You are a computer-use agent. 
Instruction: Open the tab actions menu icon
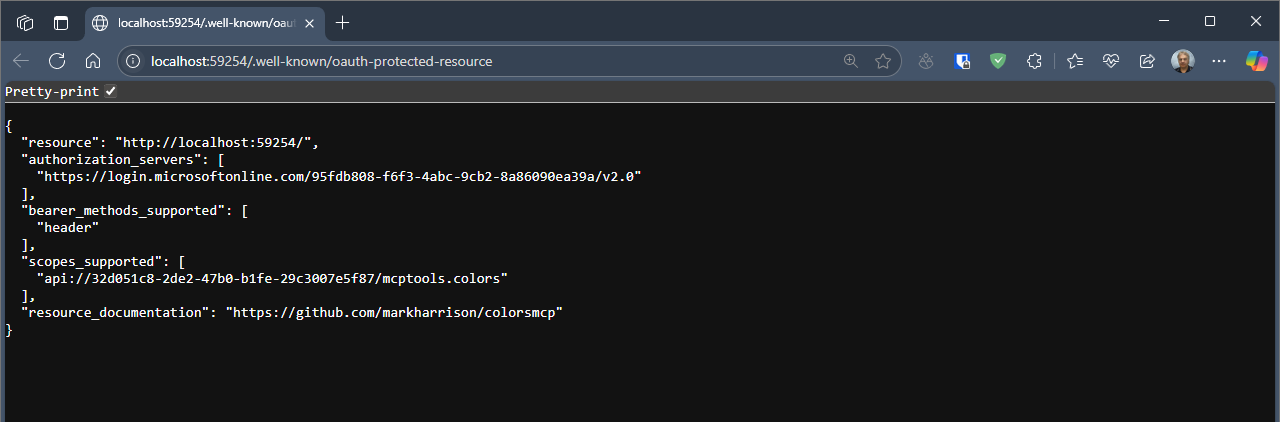tap(61, 22)
